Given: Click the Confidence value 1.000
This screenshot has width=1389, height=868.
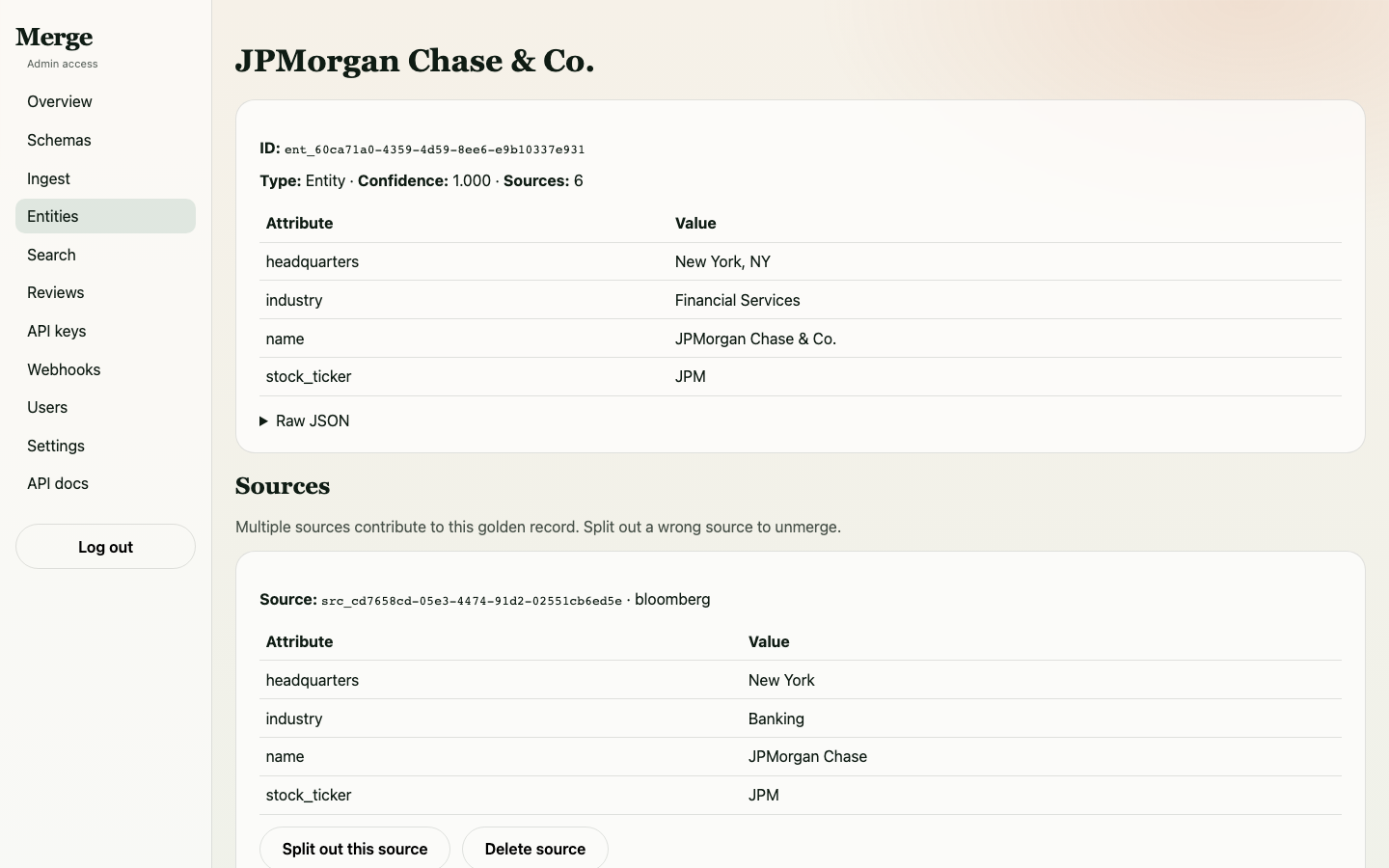Looking at the screenshot, I should [x=472, y=180].
